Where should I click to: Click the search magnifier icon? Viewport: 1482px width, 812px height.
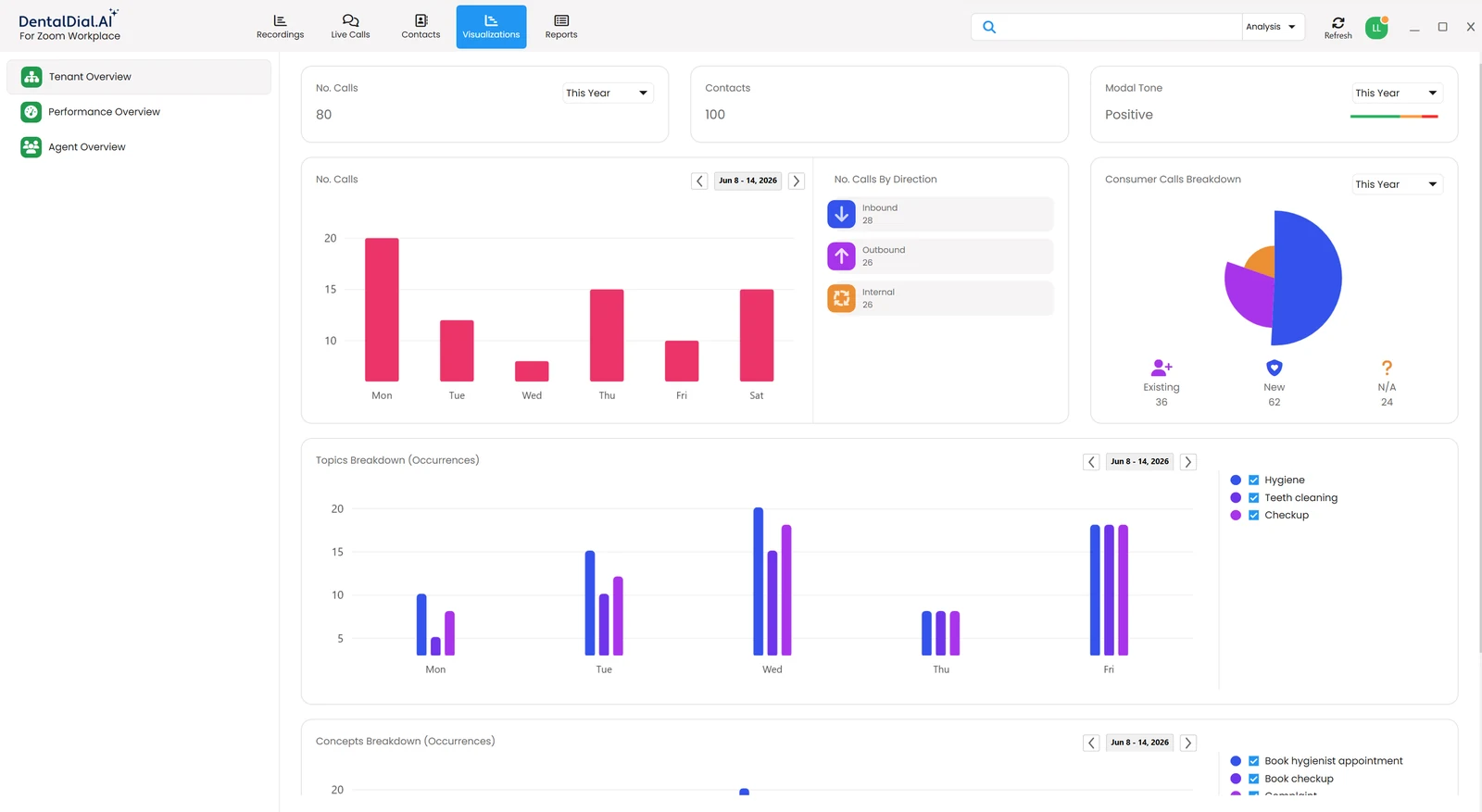coord(989,27)
